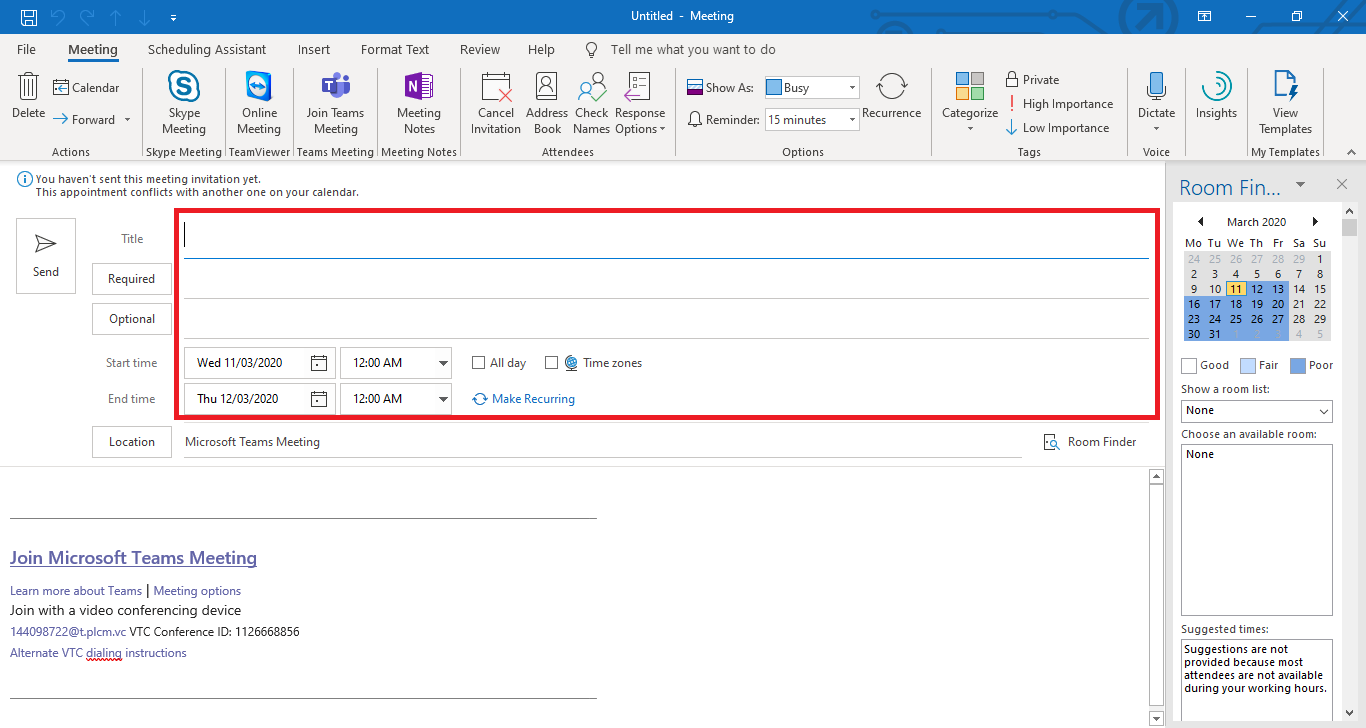
Task: Cancel the meeting invitation
Action: 496,103
